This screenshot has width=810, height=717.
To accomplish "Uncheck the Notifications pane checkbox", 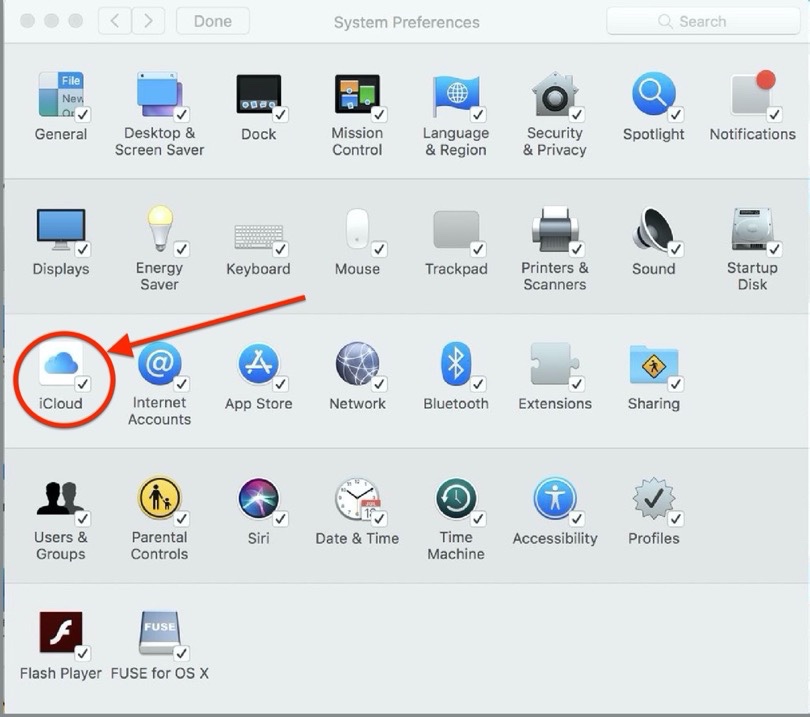I will [x=774, y=114].
